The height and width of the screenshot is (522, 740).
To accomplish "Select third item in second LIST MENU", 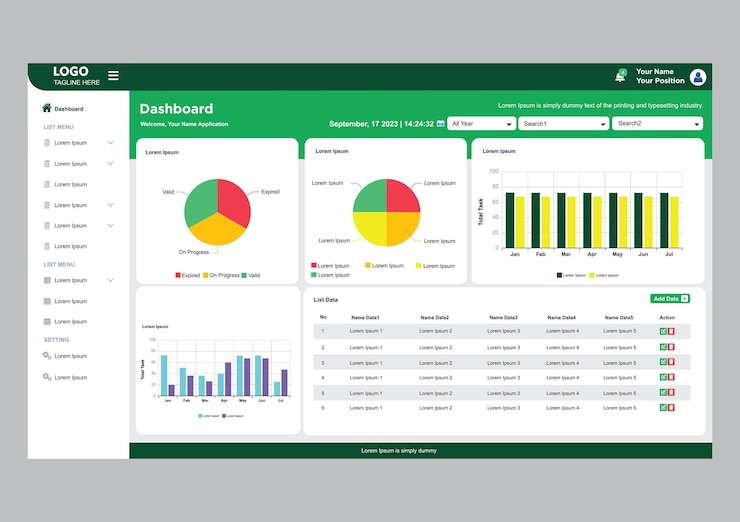I will pos(66,322).
